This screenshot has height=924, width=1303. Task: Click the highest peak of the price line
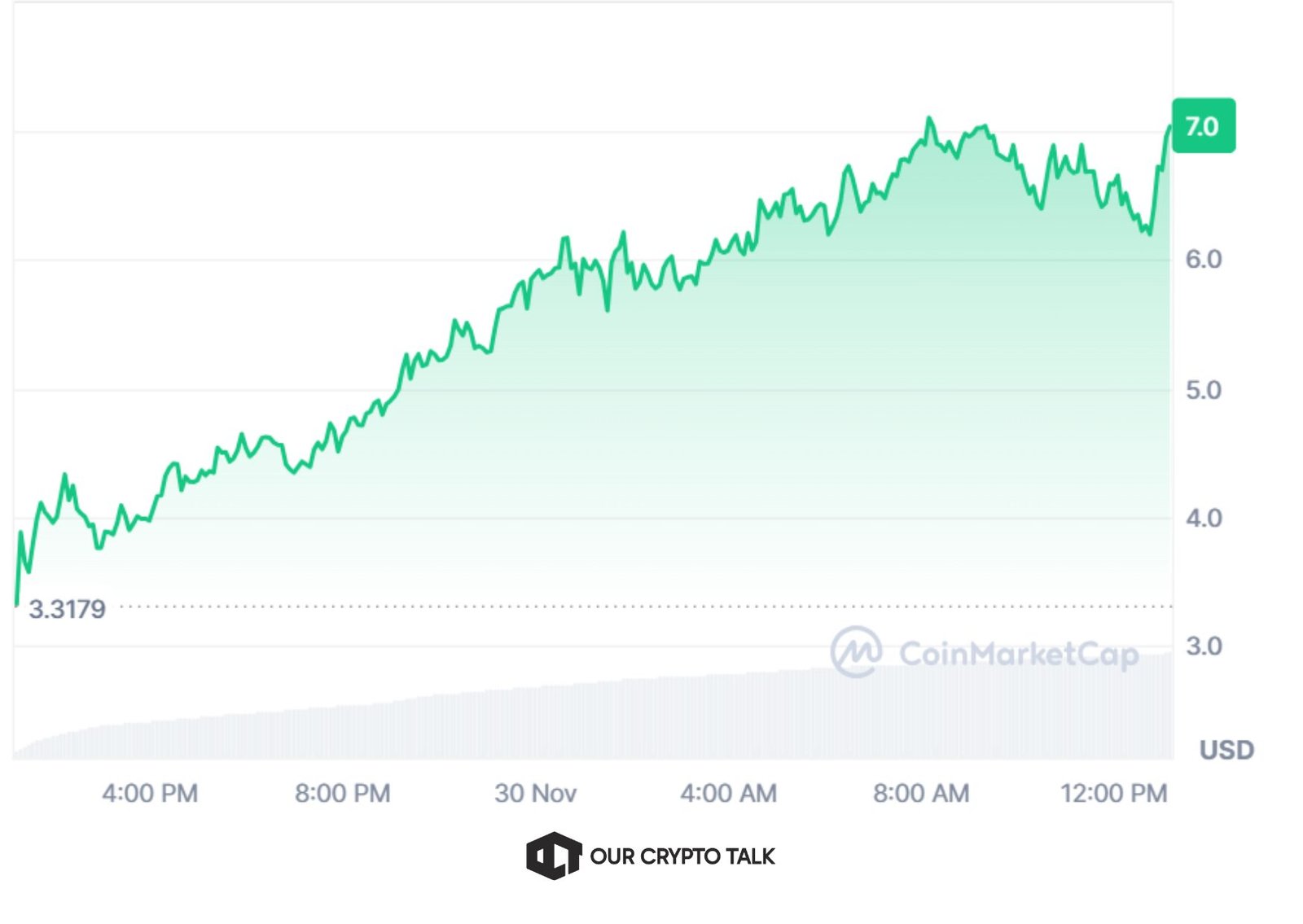coord(928,119)
